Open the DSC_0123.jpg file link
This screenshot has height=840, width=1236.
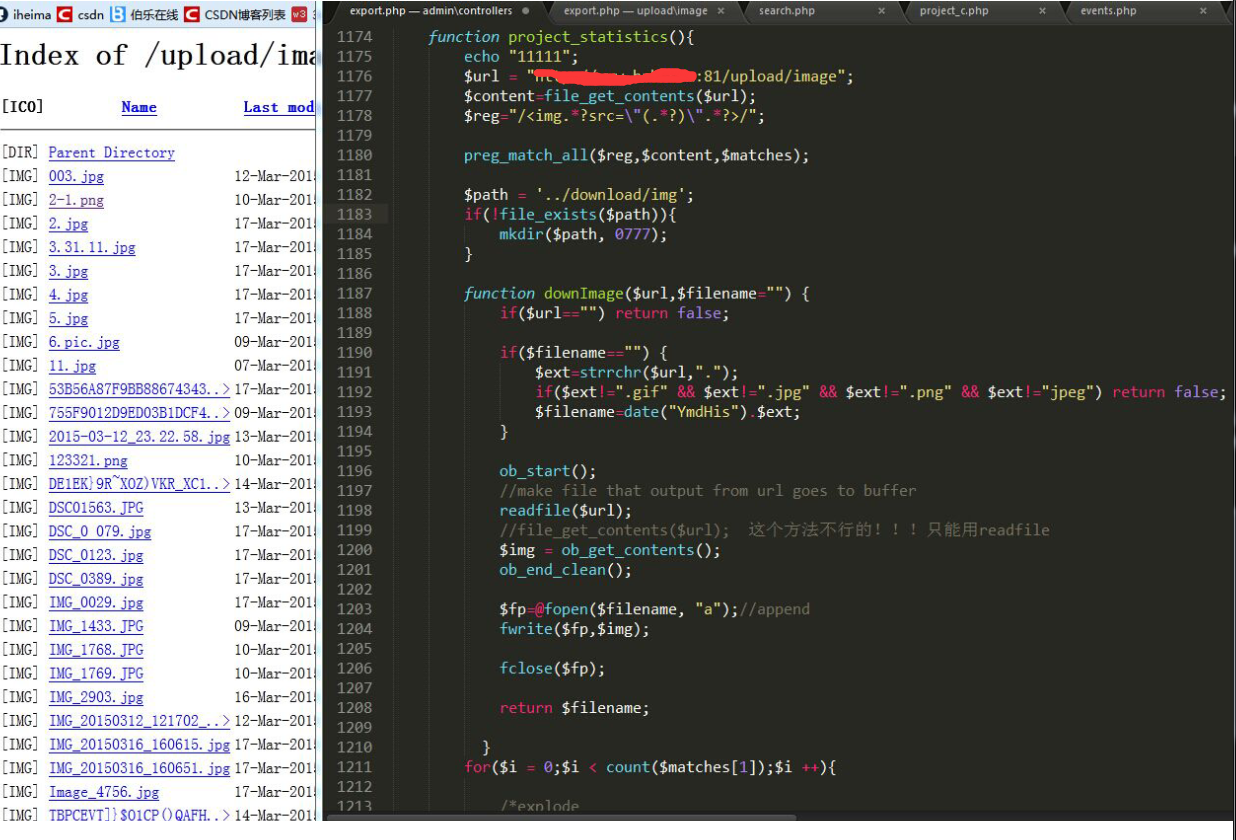pyautogui.click(x=96, y=555)
